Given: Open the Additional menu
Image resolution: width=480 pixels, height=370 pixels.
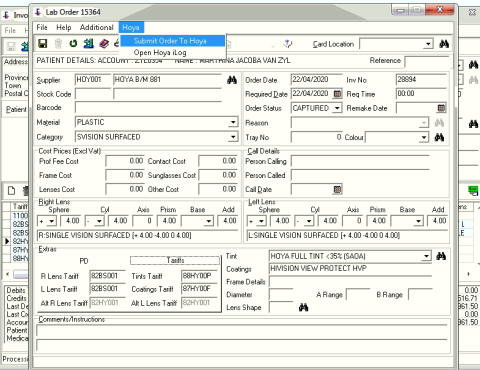Looking at the screenshot, I should pos(97,27).
